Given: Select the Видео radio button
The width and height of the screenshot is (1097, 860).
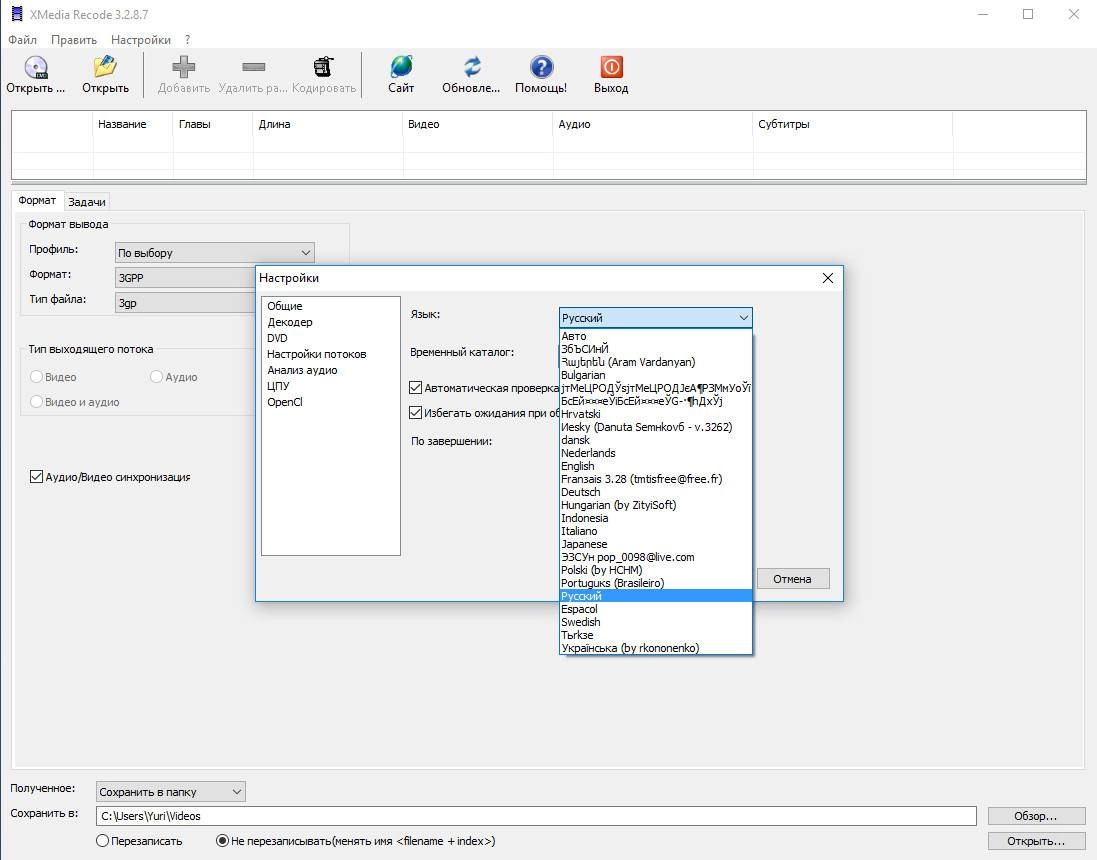Looking at the screenshot, I should click(x=36, y=376).
